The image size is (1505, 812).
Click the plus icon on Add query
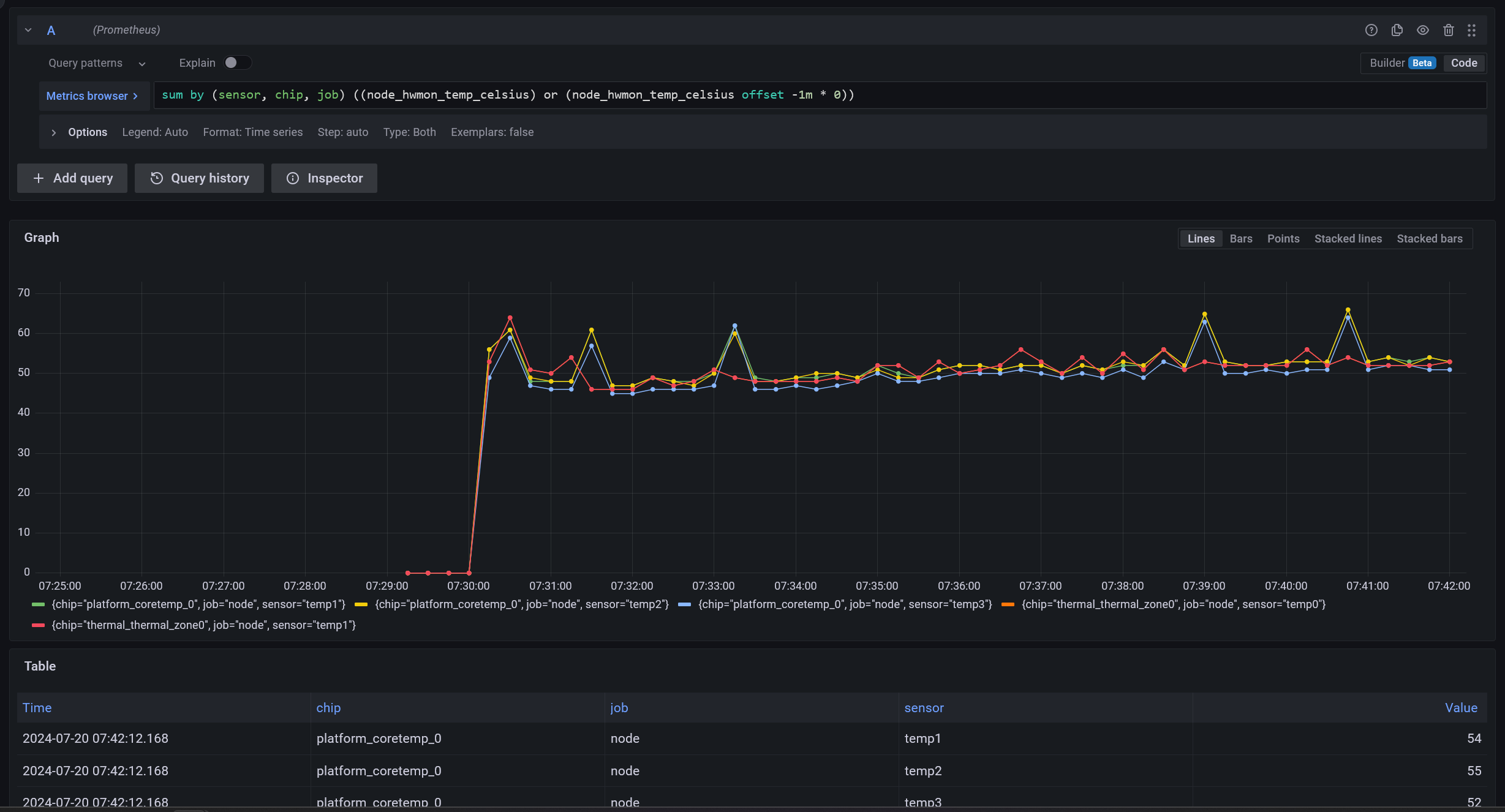pyautogui.click(x=39, y=178)
